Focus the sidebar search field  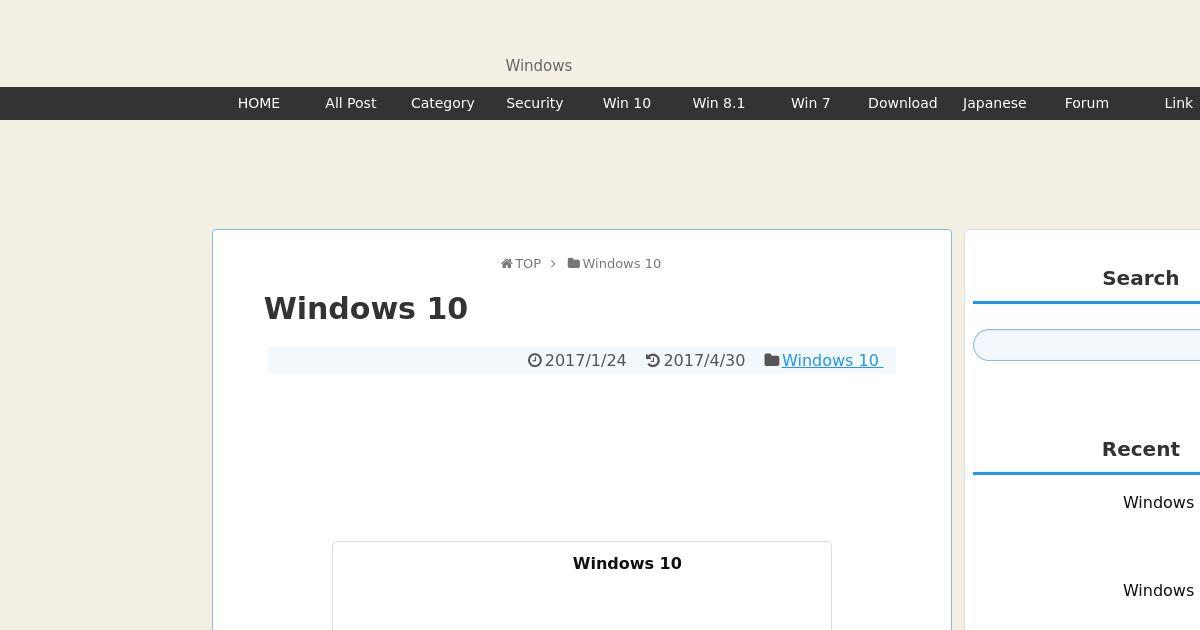click(1086, 345)
